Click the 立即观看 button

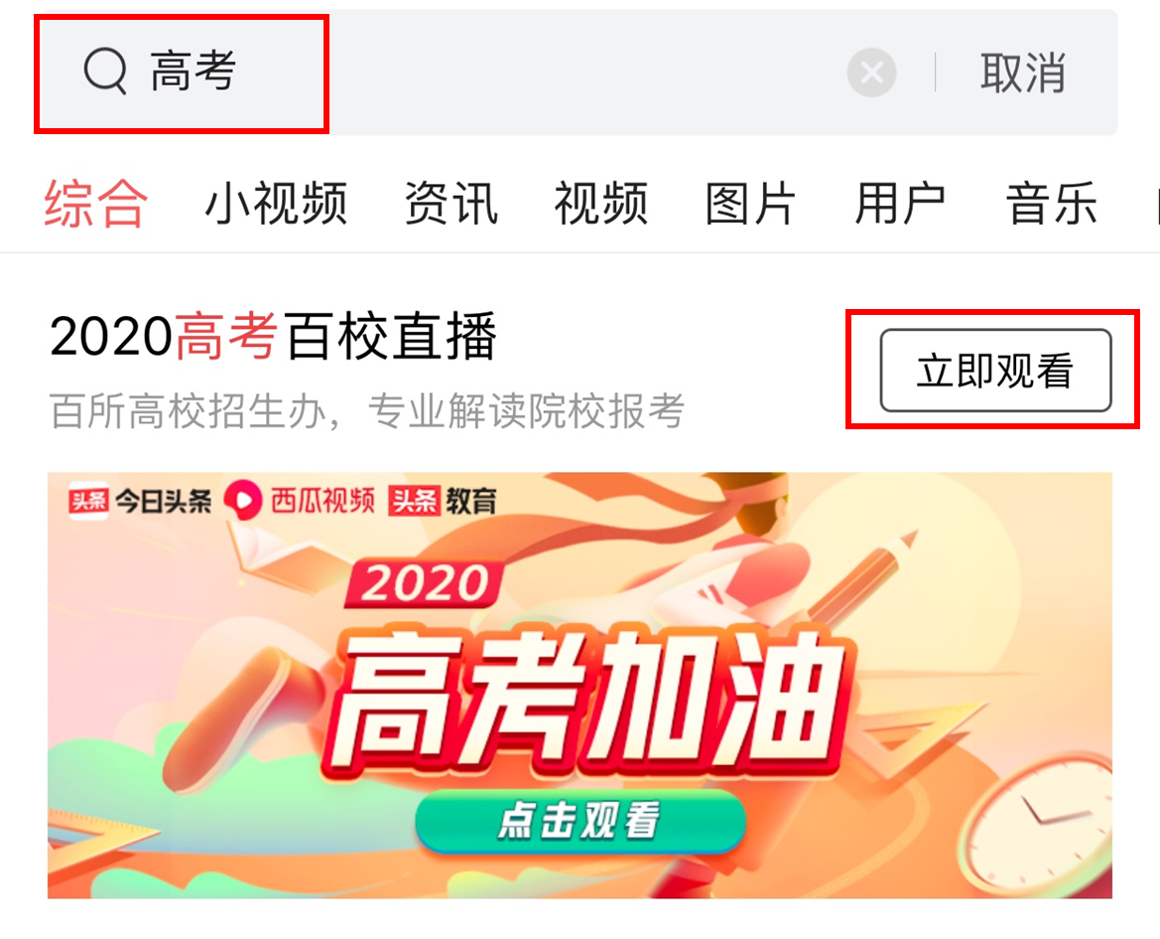(x=996, y=370)
